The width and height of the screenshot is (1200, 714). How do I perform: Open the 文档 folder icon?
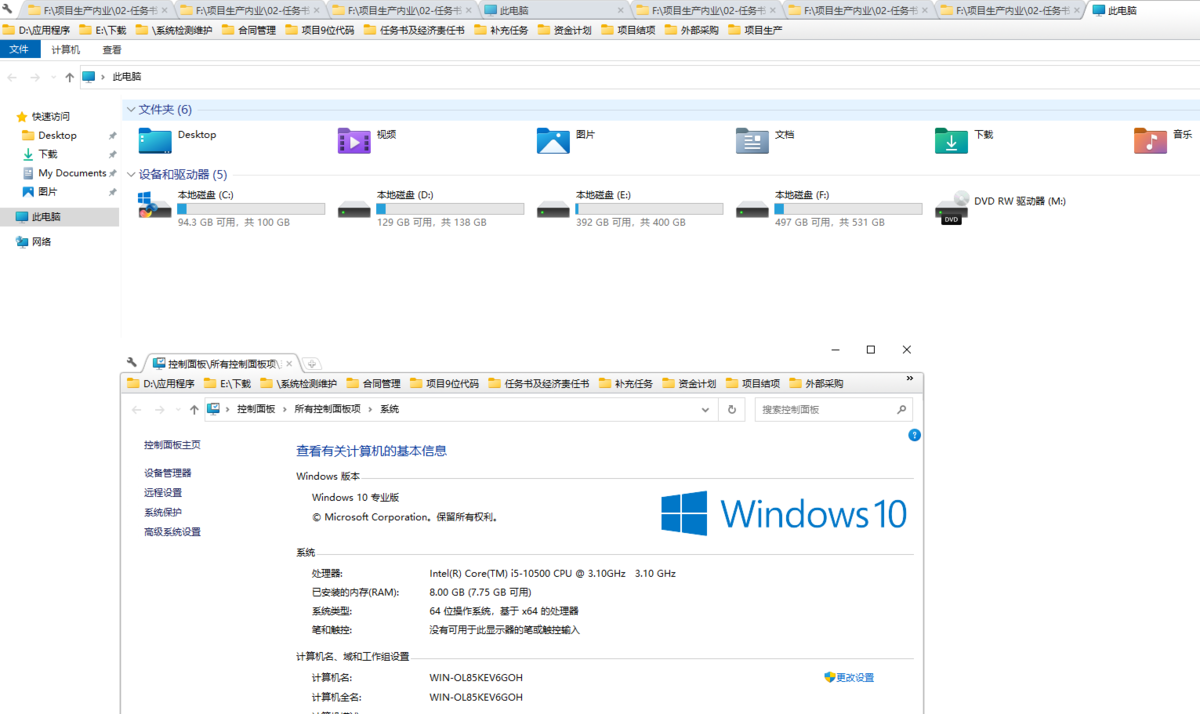point(752,141)
